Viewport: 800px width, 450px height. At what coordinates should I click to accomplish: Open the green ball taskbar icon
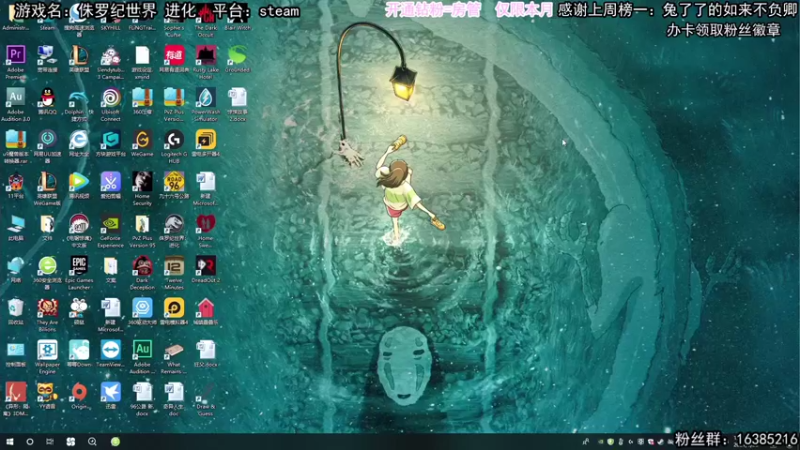[x=115, y=441]
